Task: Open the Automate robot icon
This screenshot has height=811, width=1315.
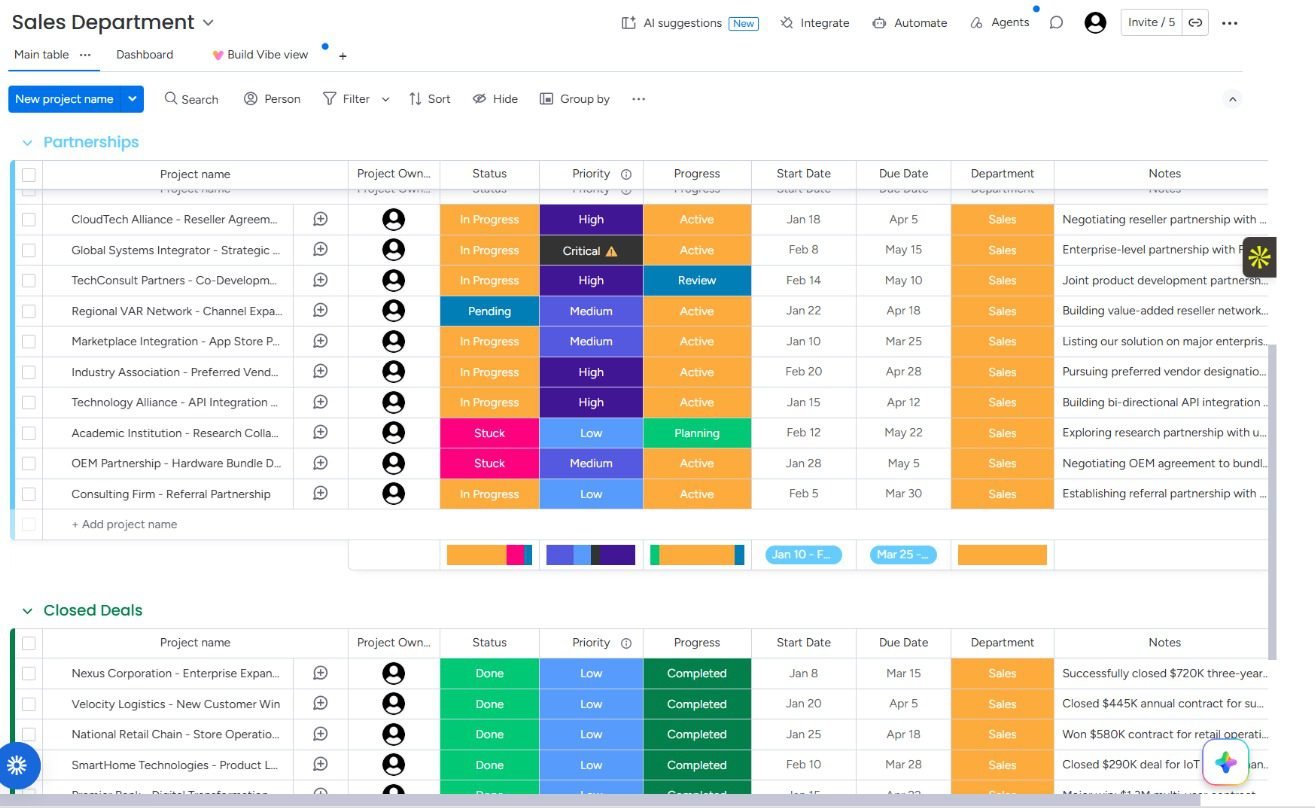Action: coord(879,23)
